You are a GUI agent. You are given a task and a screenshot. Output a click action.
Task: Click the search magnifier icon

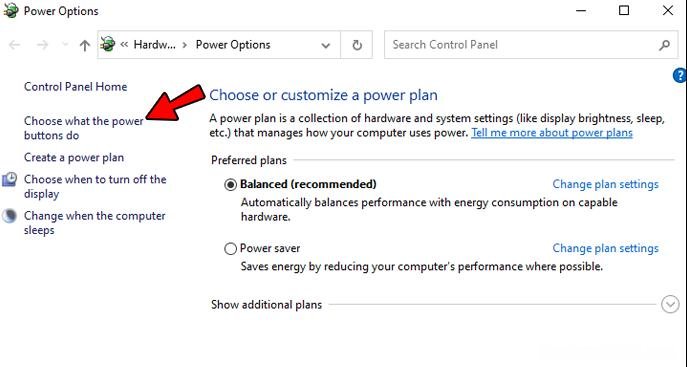664,45
